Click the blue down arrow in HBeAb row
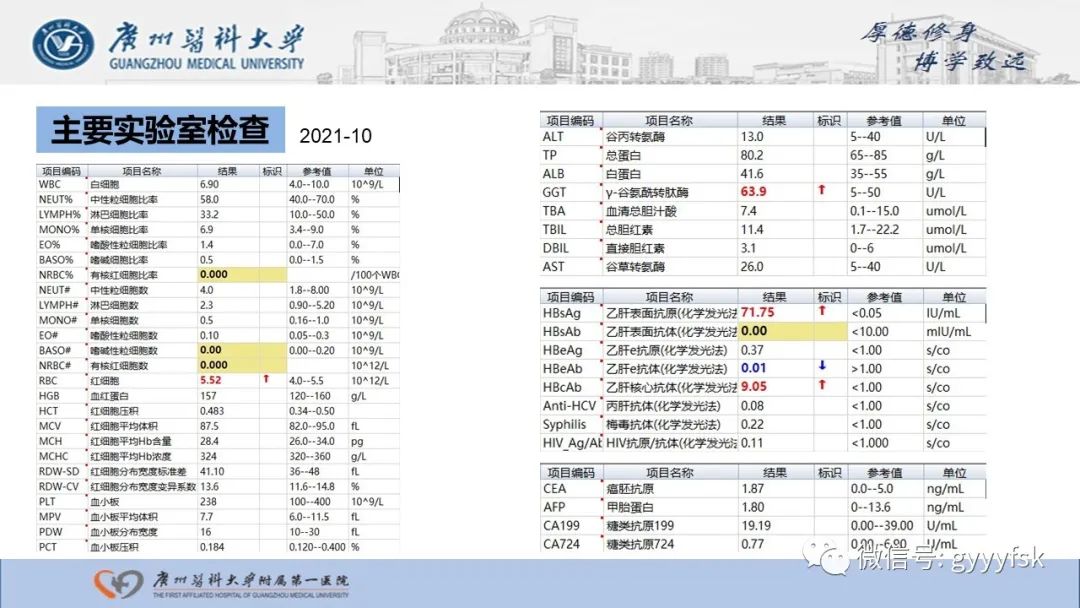The width and height of the screenshot is (1080, 608). coord(821,366)
